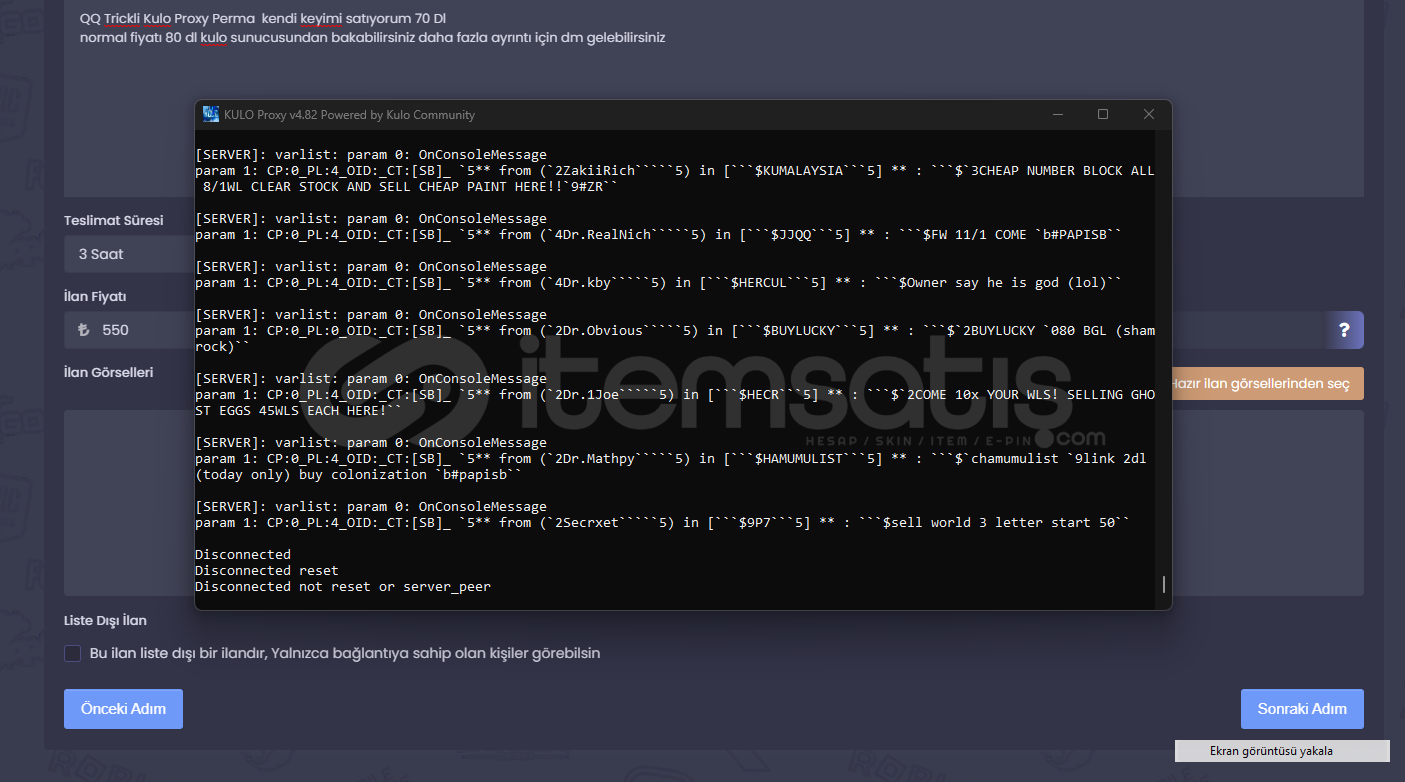
Task: Open the Teslimat Süresi dropdown showing 3 Saat
Action: pos(129,254)
